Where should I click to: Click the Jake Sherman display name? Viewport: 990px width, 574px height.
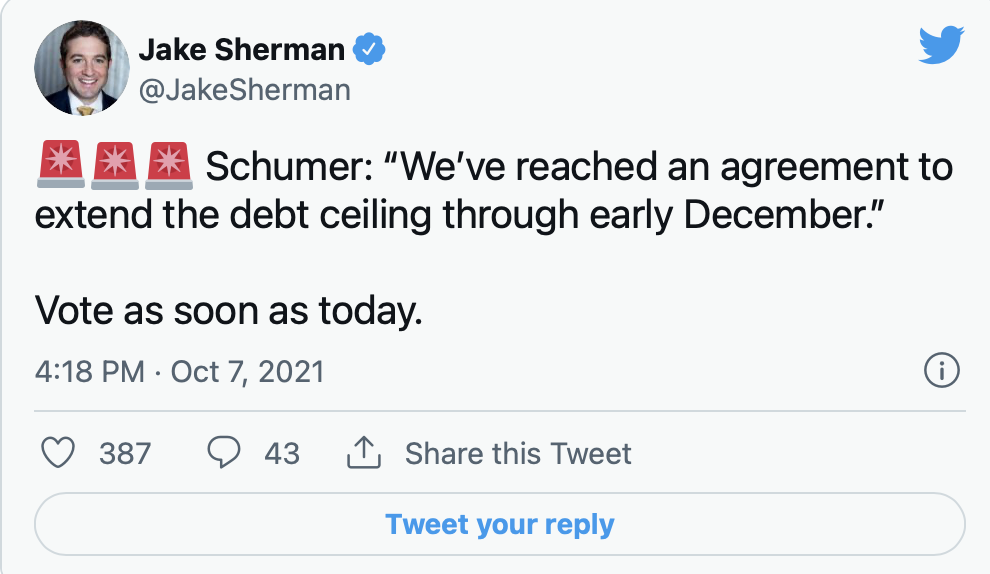[241, 48]
